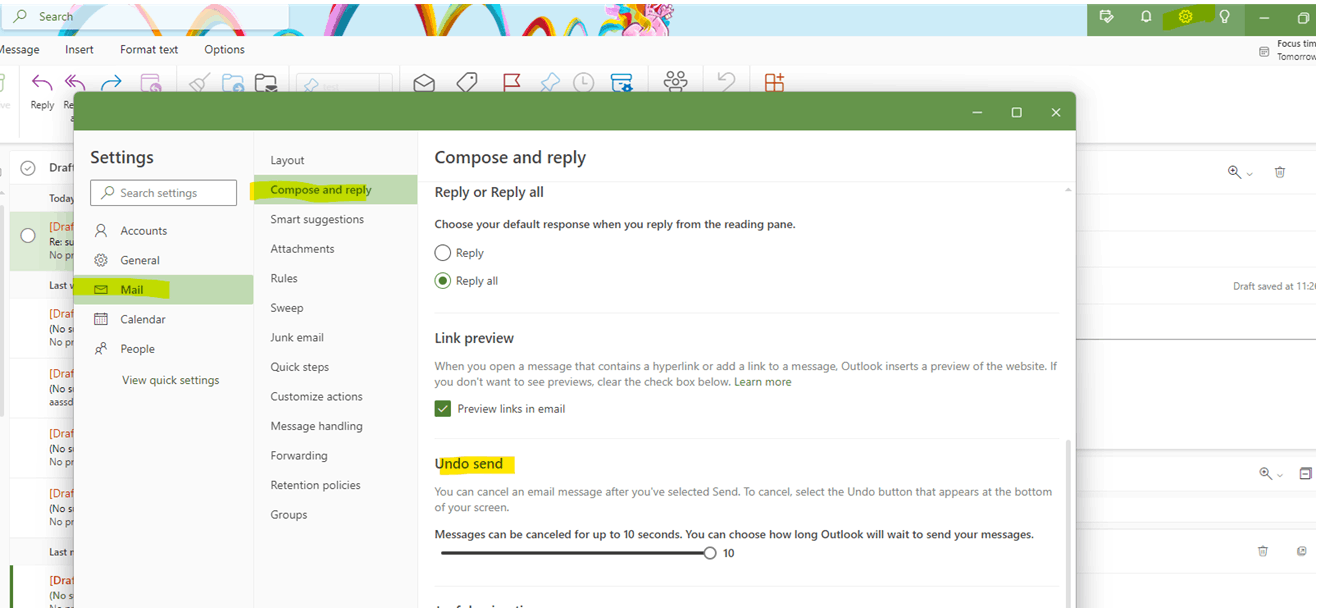The height and width of the screenshot is (609, 1317).
Task: Click the Move to folder icon
Action: tap(232, 83)
